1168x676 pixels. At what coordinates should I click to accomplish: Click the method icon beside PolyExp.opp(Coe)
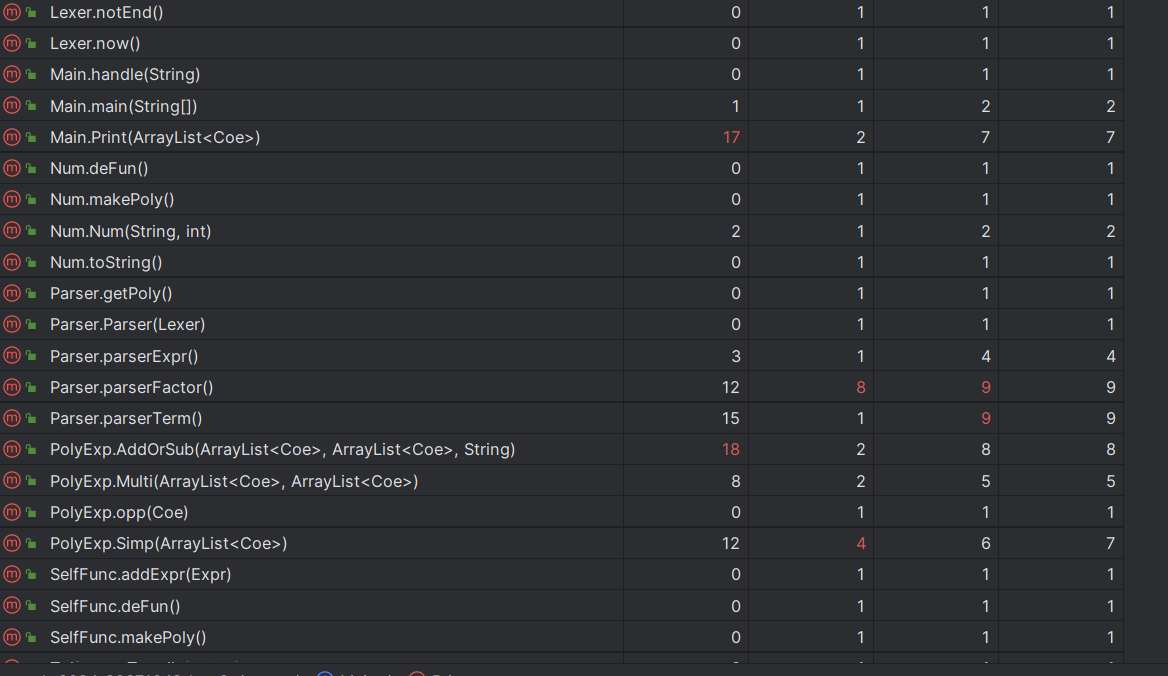coord(12,513)
